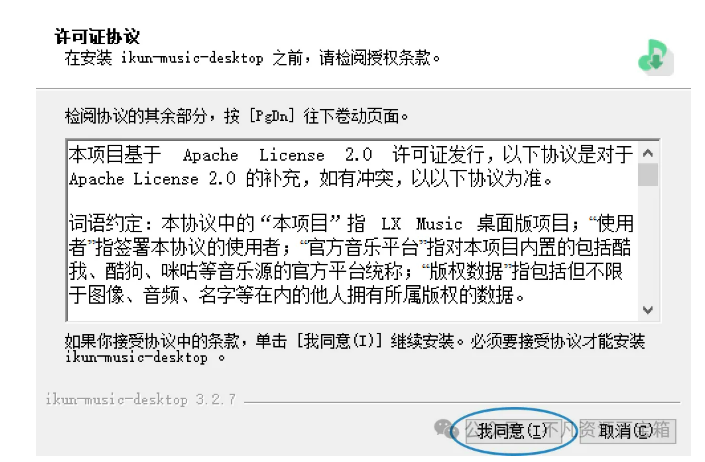Screen dimensions: 705x462
Task: Click the ikun-music-desktop 3.2.7 version label
Action: click(x=141, y=399)
